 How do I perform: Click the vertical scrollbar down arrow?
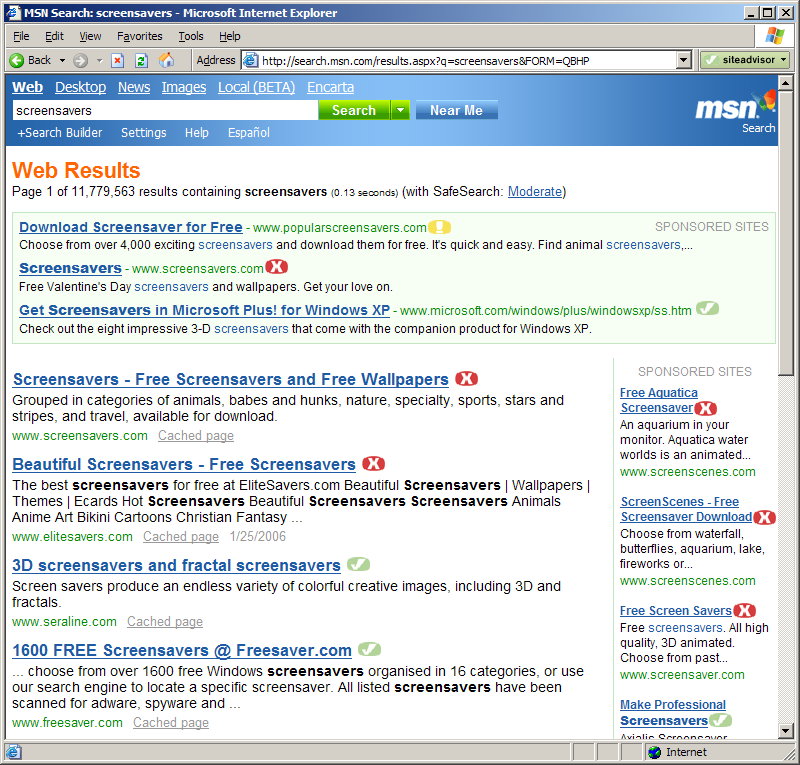point(786,730)
